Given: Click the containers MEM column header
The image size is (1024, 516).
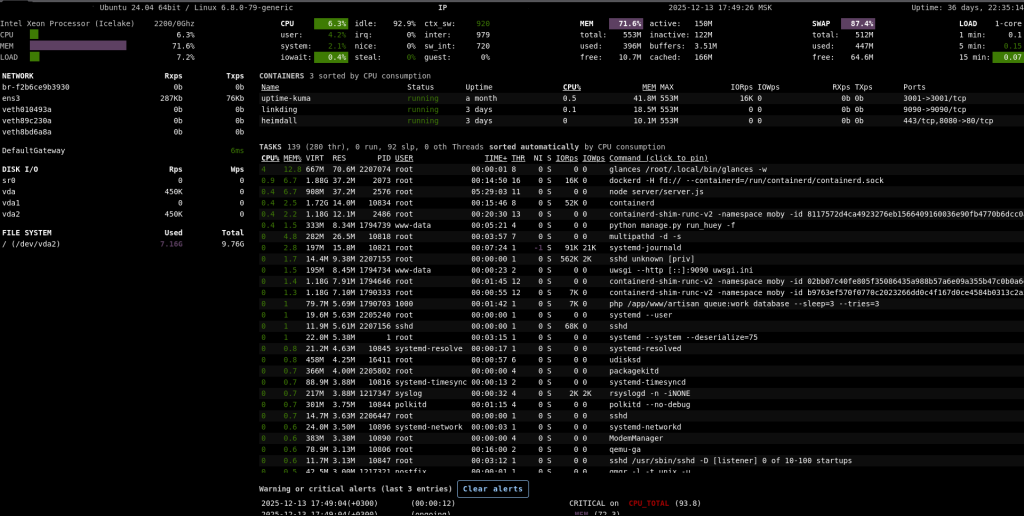Looking at the screenshot, I should [x=648, y=87].
